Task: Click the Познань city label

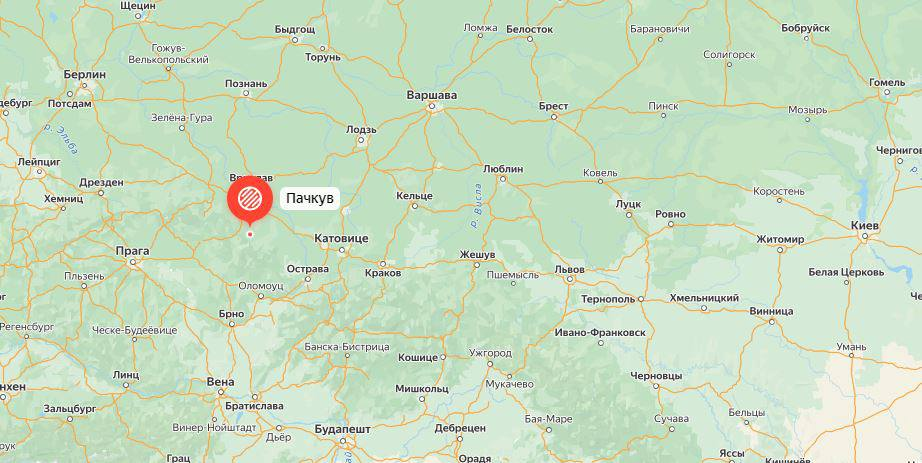Action: [246, 84]
